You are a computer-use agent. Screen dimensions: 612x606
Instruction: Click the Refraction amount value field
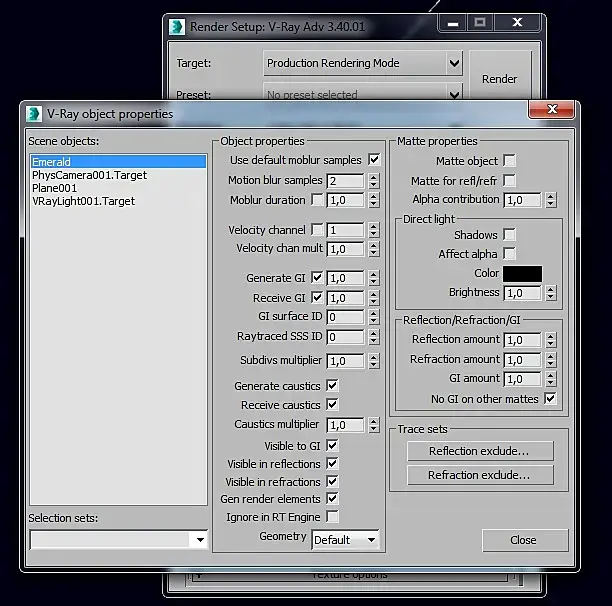[x=523, y=360]
